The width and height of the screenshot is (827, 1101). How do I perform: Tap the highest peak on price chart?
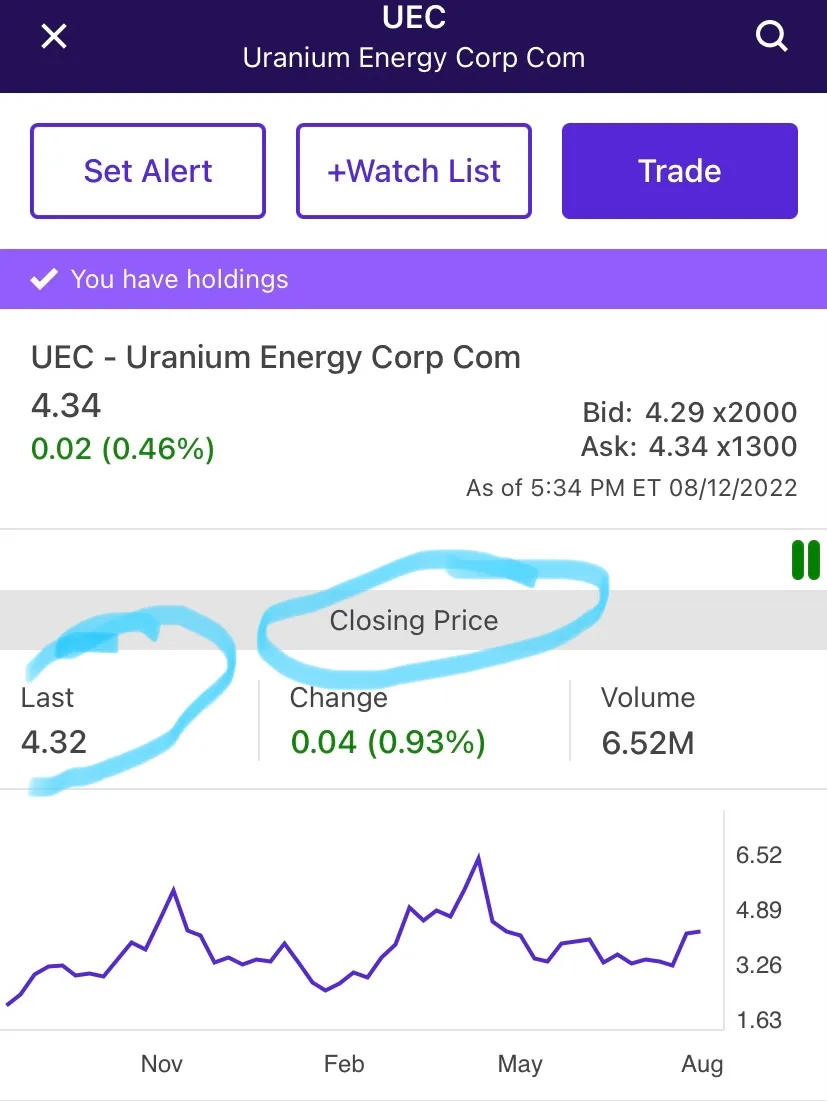pos(479,857)
